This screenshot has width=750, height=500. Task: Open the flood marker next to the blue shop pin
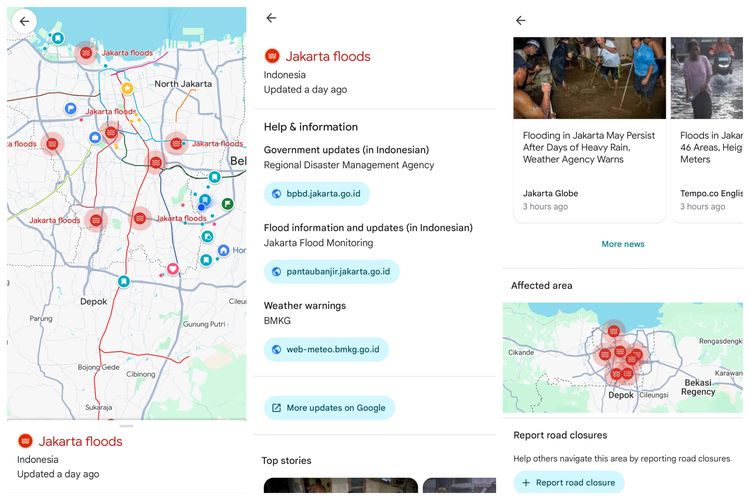click(x=111, y=132)
